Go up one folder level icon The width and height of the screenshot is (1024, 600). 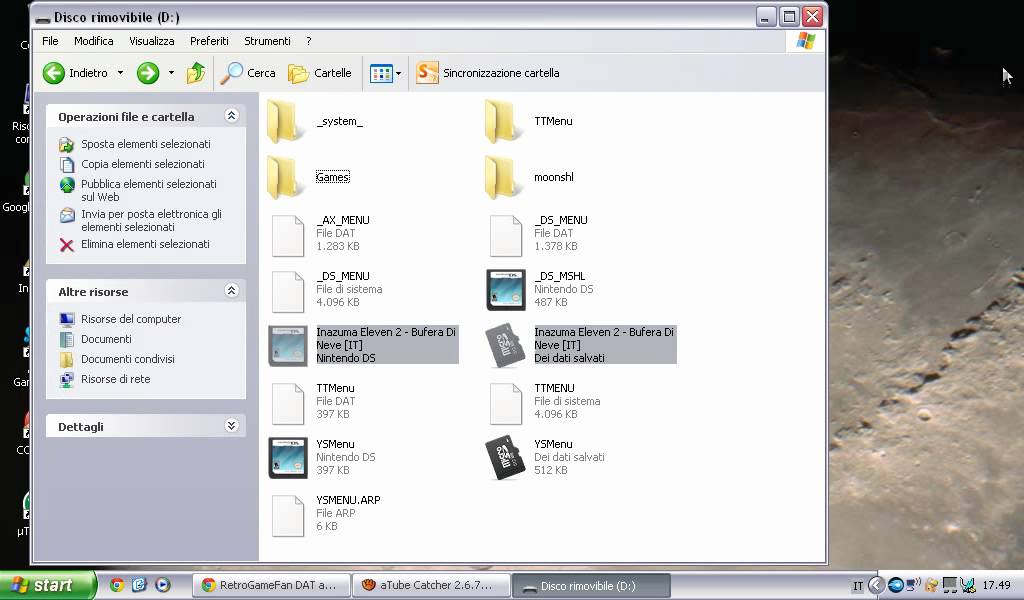pyautogui.click(x=195, y=73)
